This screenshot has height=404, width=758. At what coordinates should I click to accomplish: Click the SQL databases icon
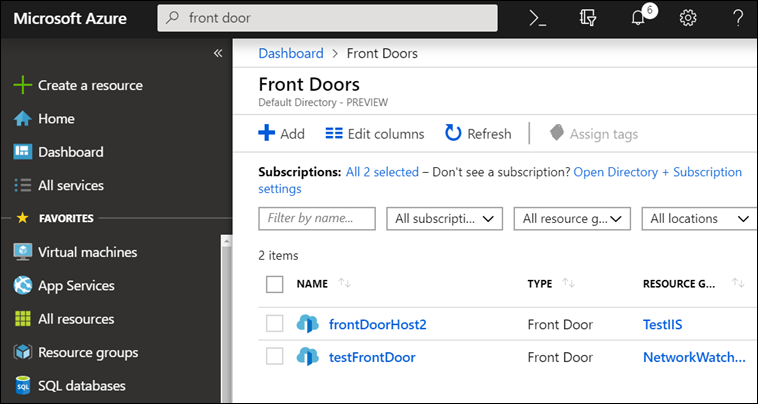[x=22, y=386]
